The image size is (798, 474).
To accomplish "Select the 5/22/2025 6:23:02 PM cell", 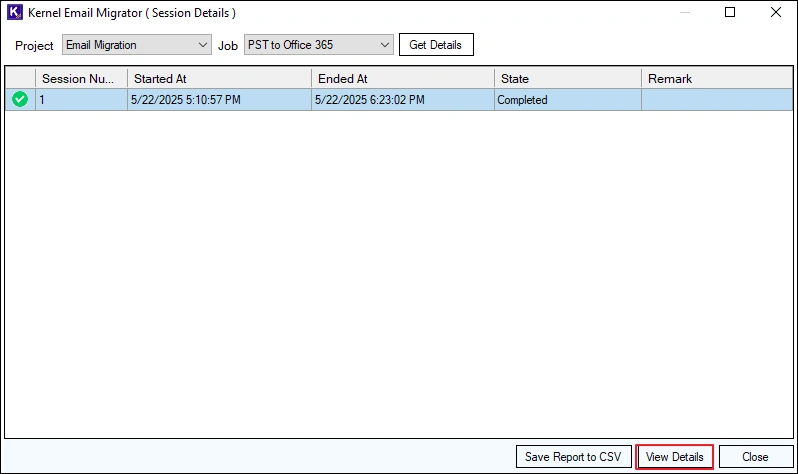I will 403,100.
